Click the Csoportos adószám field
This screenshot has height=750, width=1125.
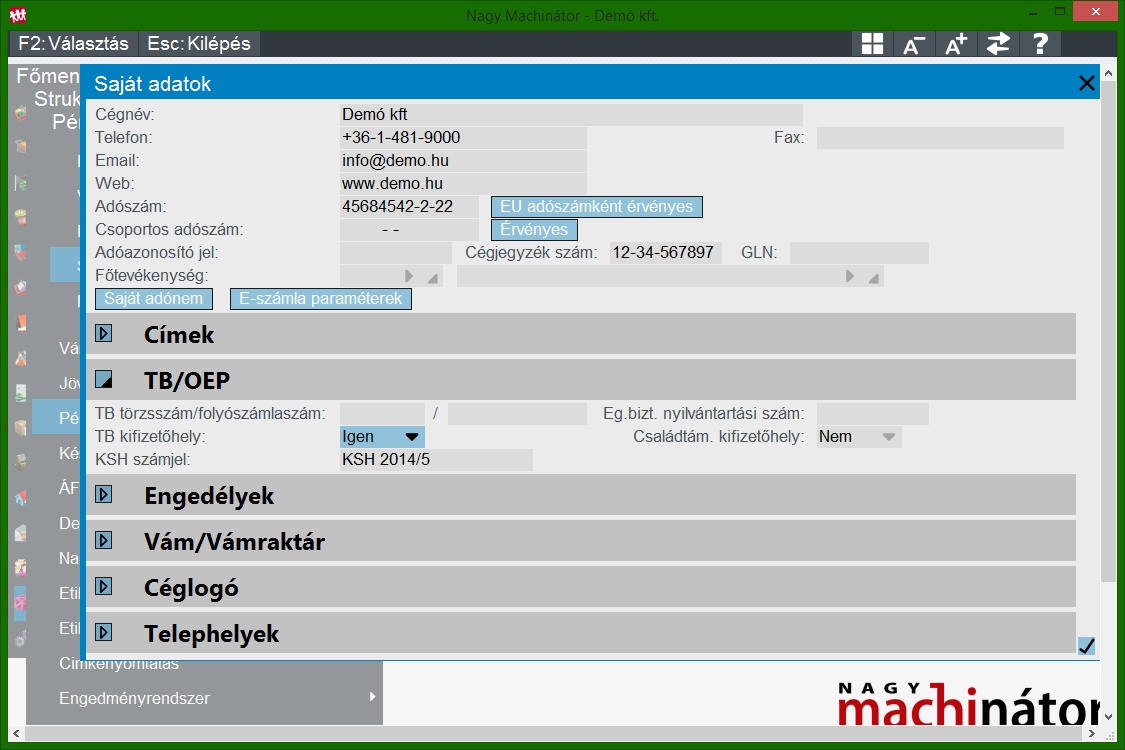[409, 230]
